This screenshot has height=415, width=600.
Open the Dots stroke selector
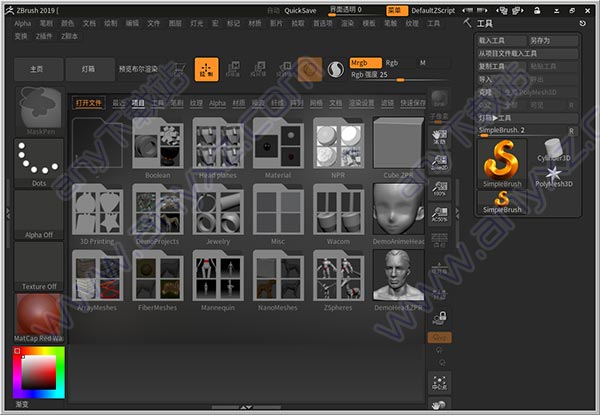click(x=39, y=163)
